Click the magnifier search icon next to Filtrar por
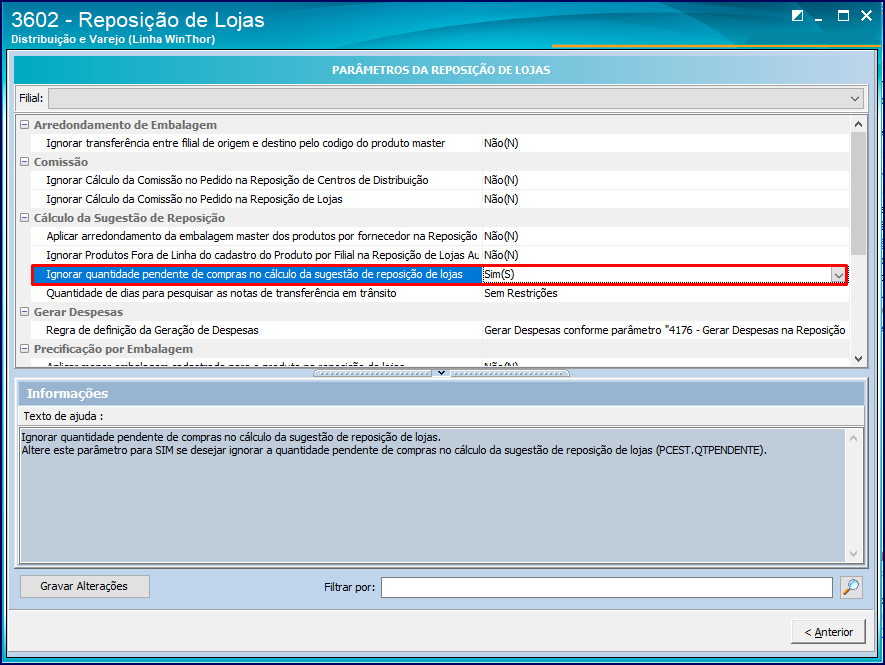The width and height of the screenshot is (885, 665). (x=851, y=587)
